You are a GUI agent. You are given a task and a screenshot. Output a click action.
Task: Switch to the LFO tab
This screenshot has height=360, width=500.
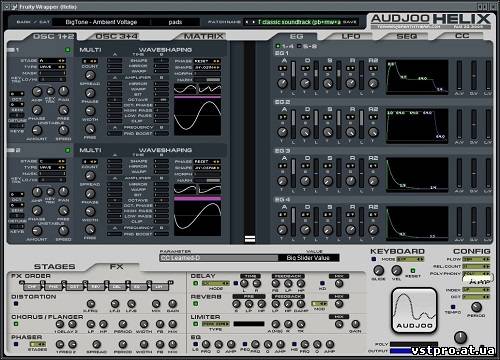351,36
